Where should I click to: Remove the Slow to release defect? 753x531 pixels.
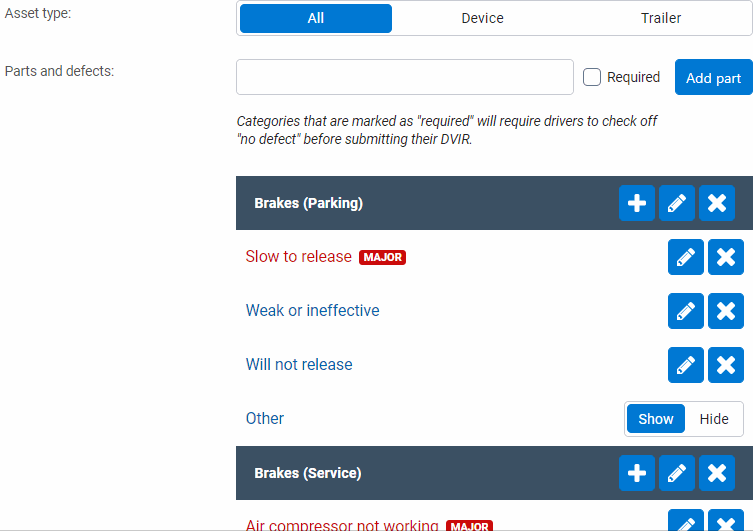(726, 257)
